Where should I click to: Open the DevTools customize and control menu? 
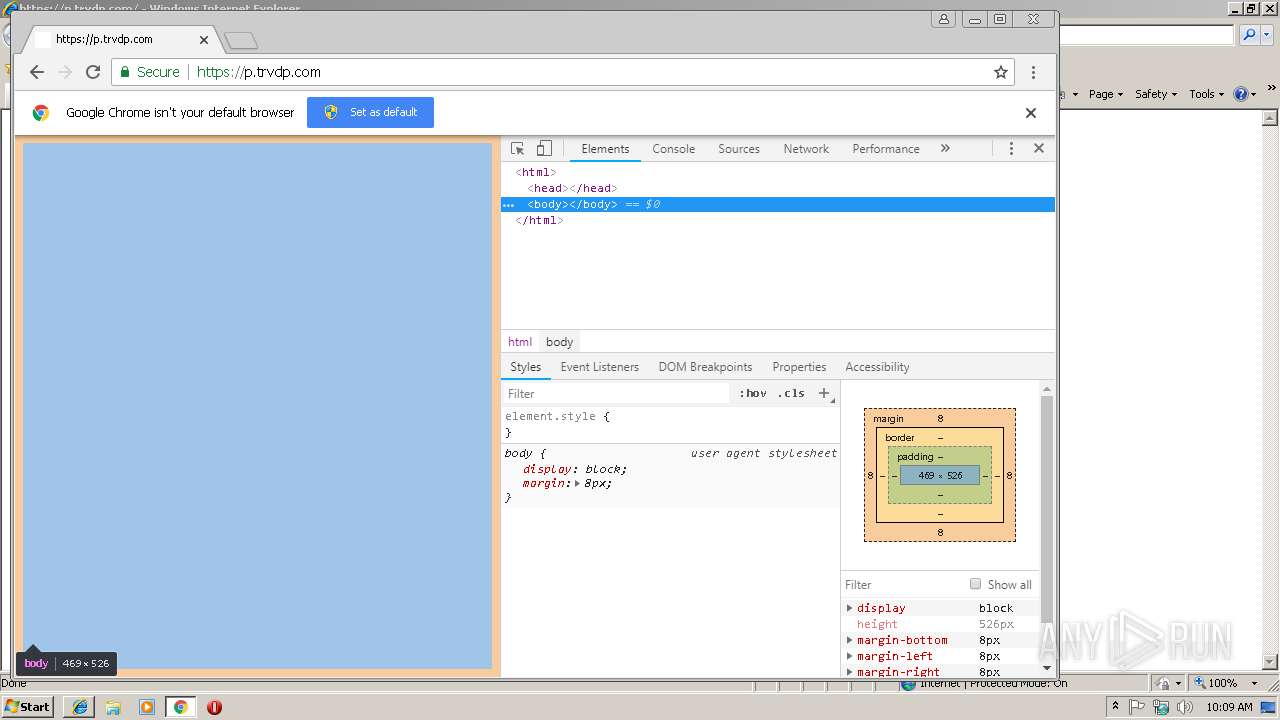(1011, 148)
